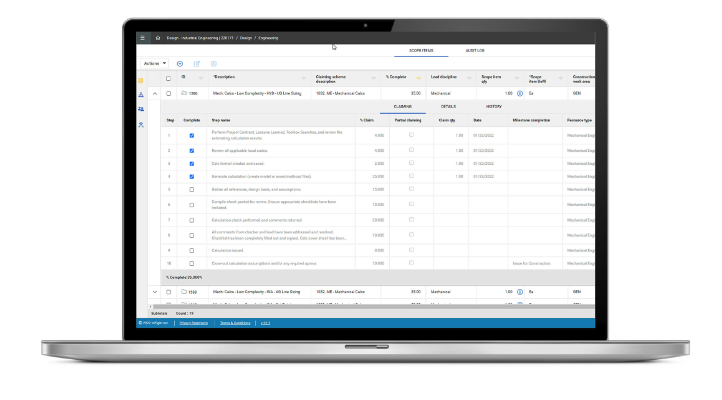This screenshot has height=400, width=722.
Task: Open the Privacy Statement link in the footer
Action: 193,323
